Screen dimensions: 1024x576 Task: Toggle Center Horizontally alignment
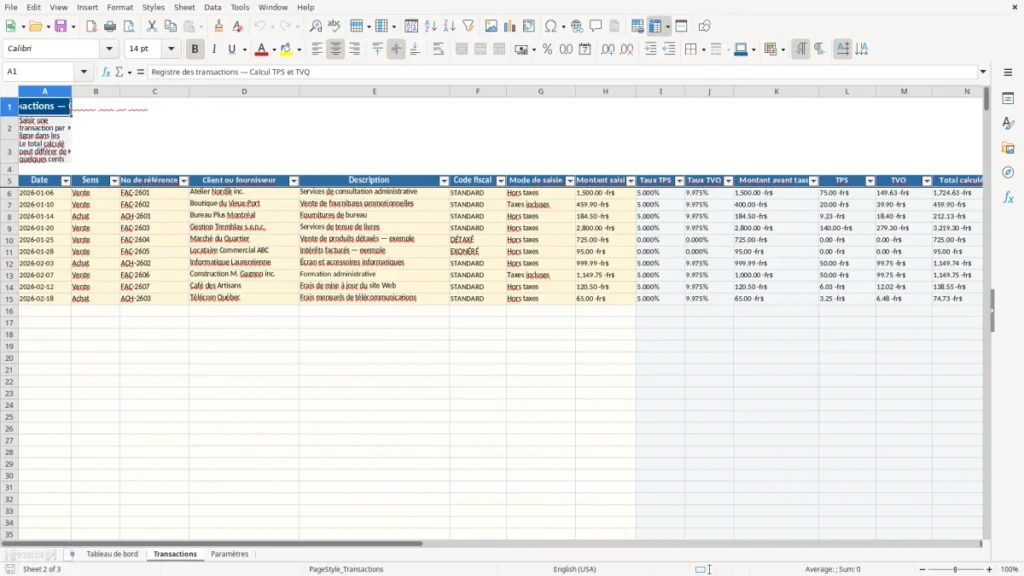336,49
